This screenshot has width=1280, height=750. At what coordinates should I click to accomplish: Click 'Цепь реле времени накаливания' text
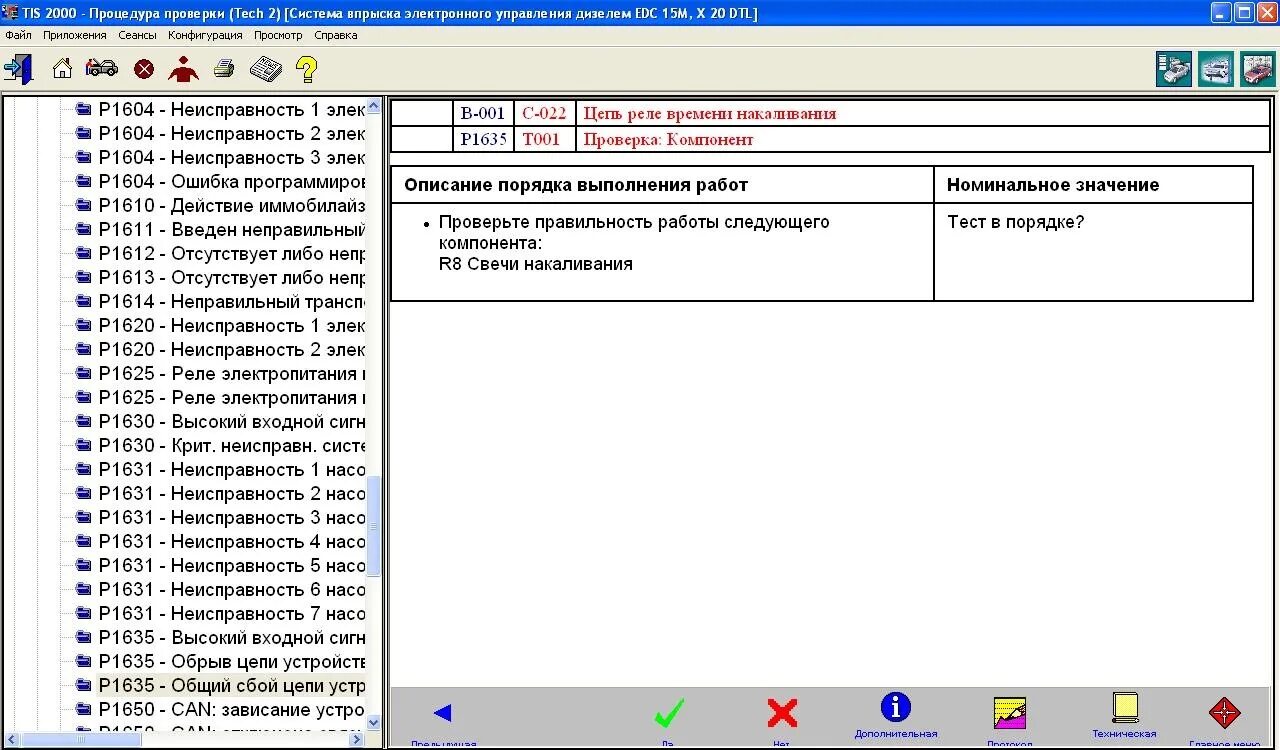click(x=709, y=113)
